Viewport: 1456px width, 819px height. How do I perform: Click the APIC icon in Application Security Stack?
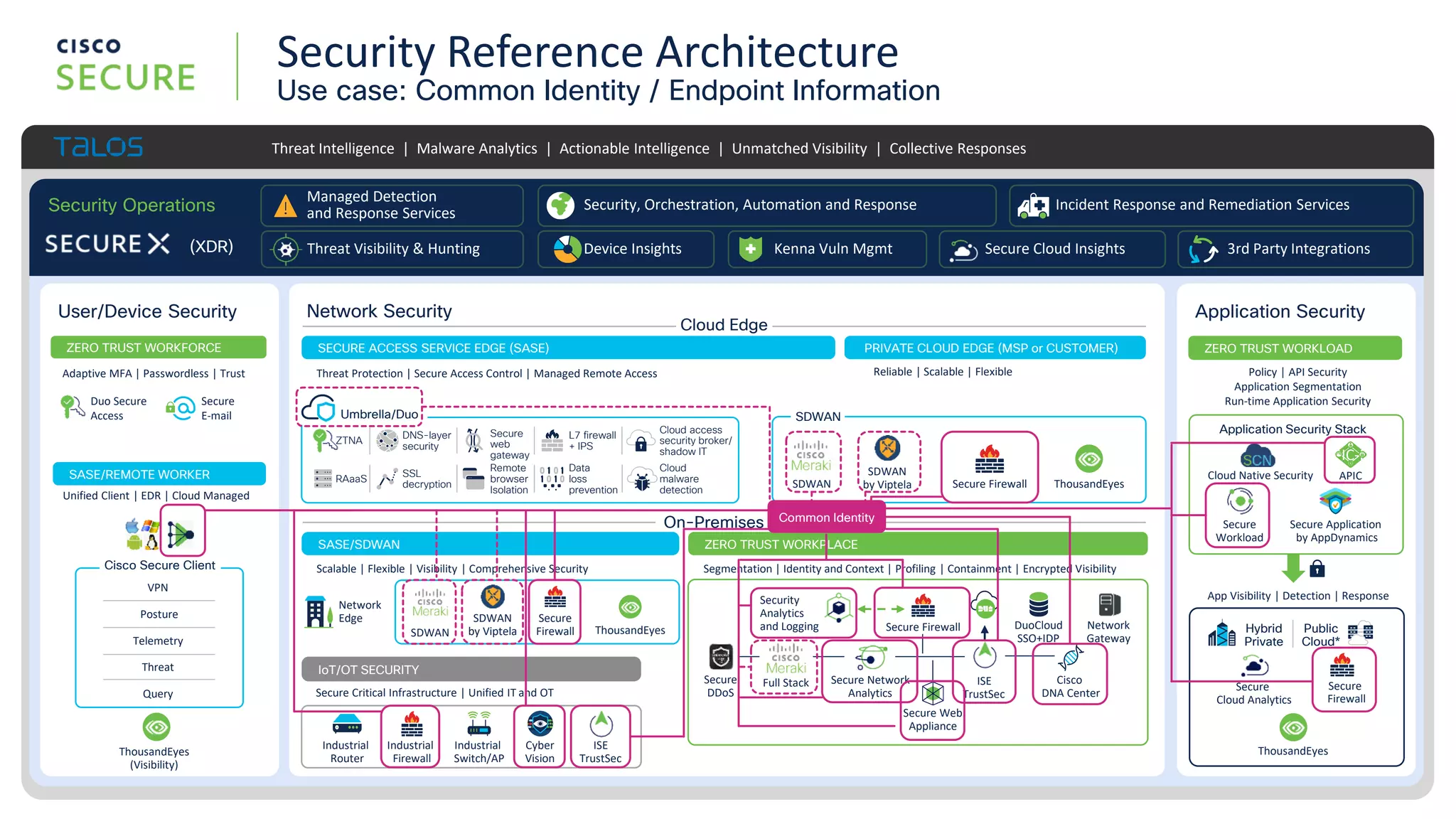(x=1349, y=455)
